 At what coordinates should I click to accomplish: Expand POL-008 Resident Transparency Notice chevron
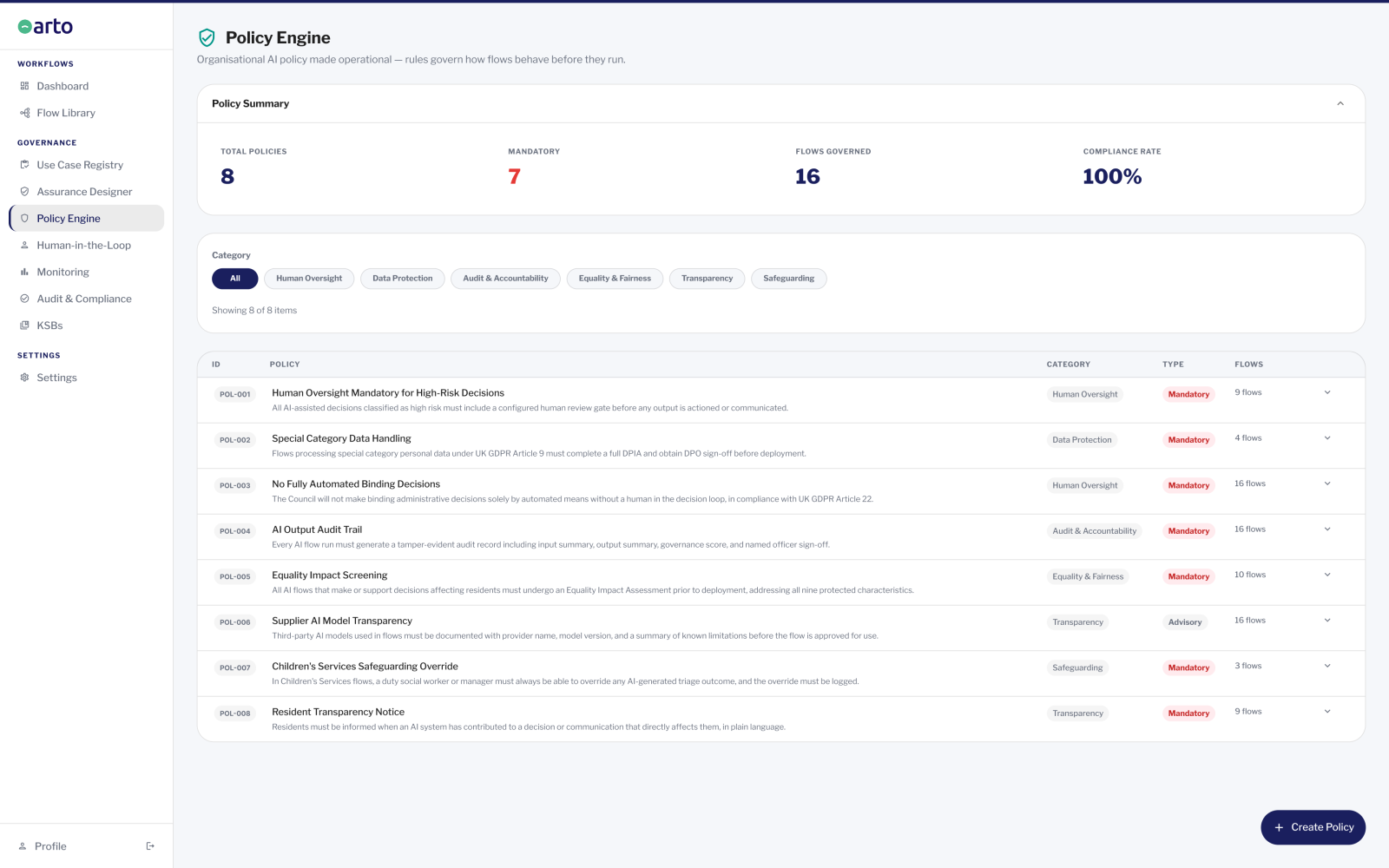pyautogui.click(x=1327, y=712)
